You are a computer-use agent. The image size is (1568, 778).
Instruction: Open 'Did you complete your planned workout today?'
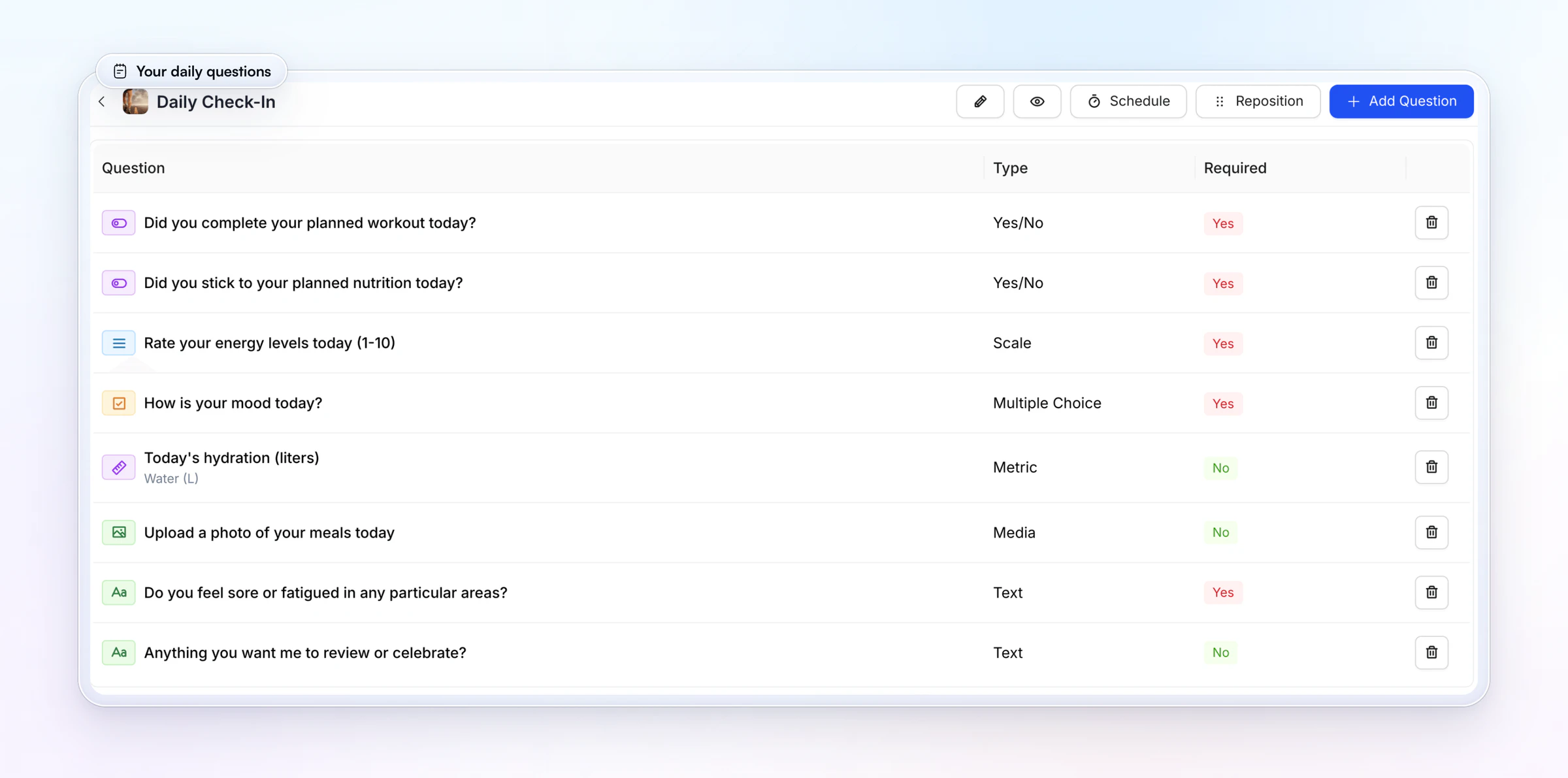click(310, 223)
